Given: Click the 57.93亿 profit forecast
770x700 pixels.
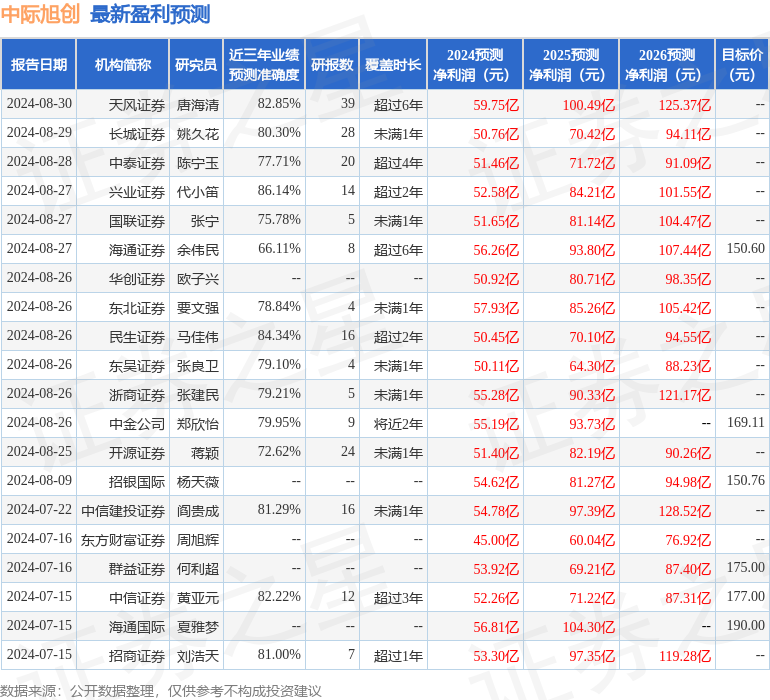Looking at the screenshot, I should 496,308.
